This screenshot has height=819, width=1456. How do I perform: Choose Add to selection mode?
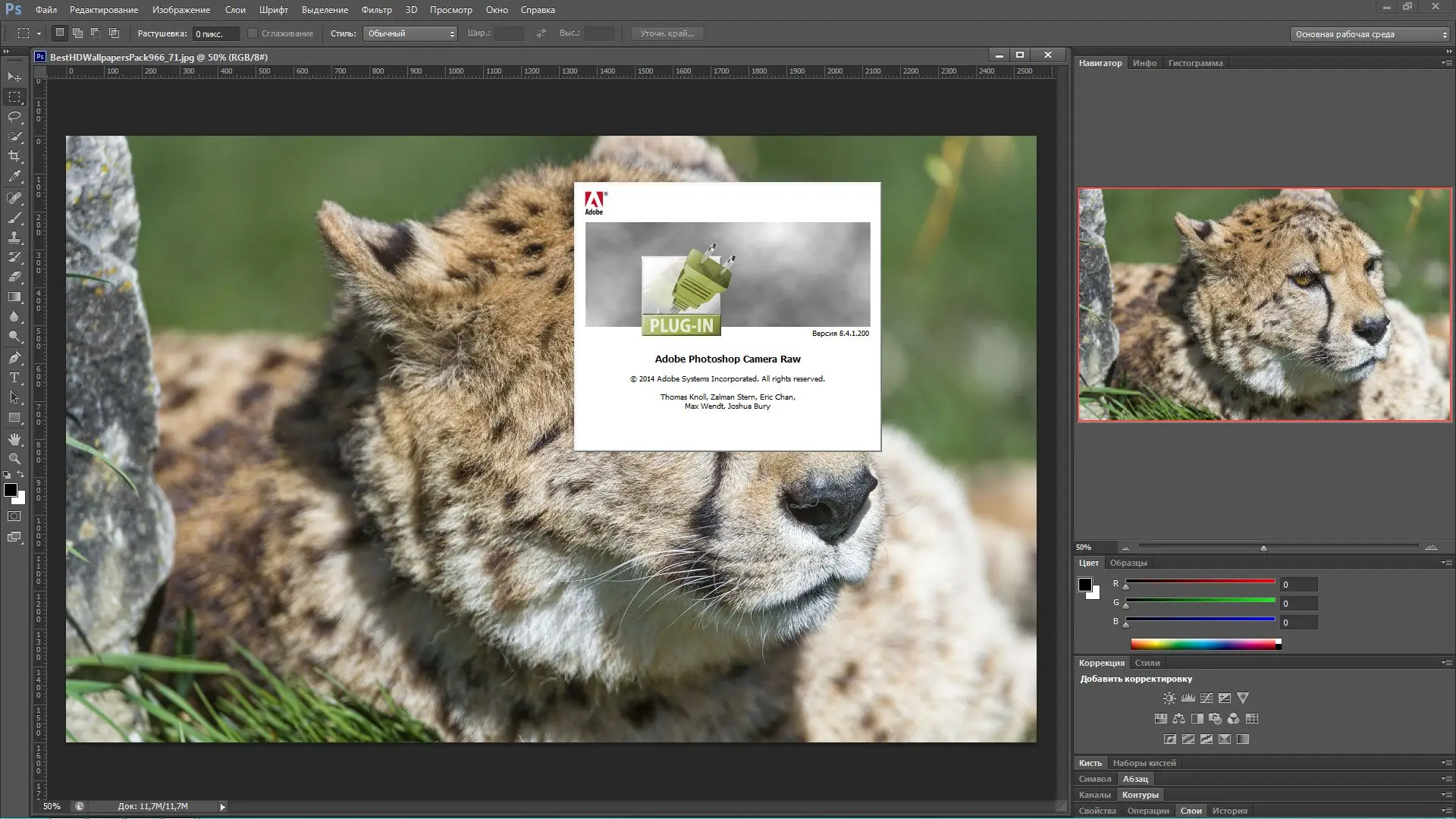point(77,33)
